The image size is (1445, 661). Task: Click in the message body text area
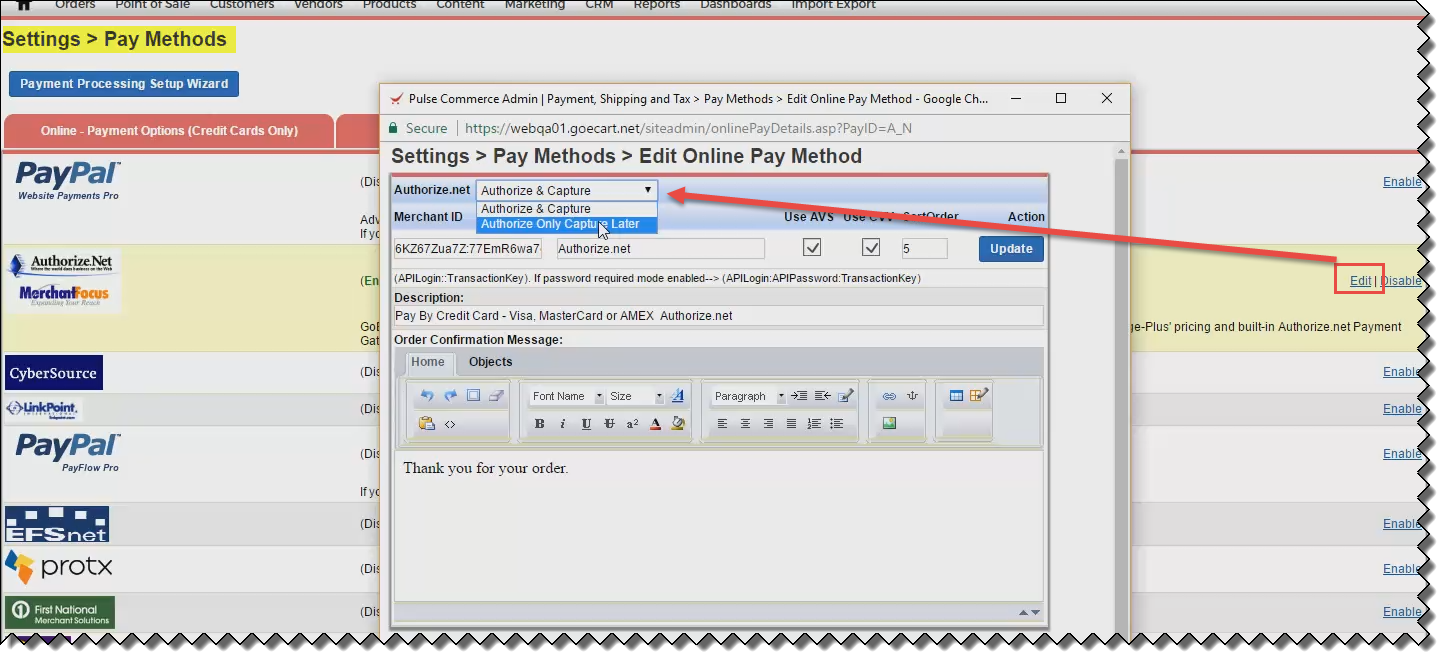pos(718,525)
